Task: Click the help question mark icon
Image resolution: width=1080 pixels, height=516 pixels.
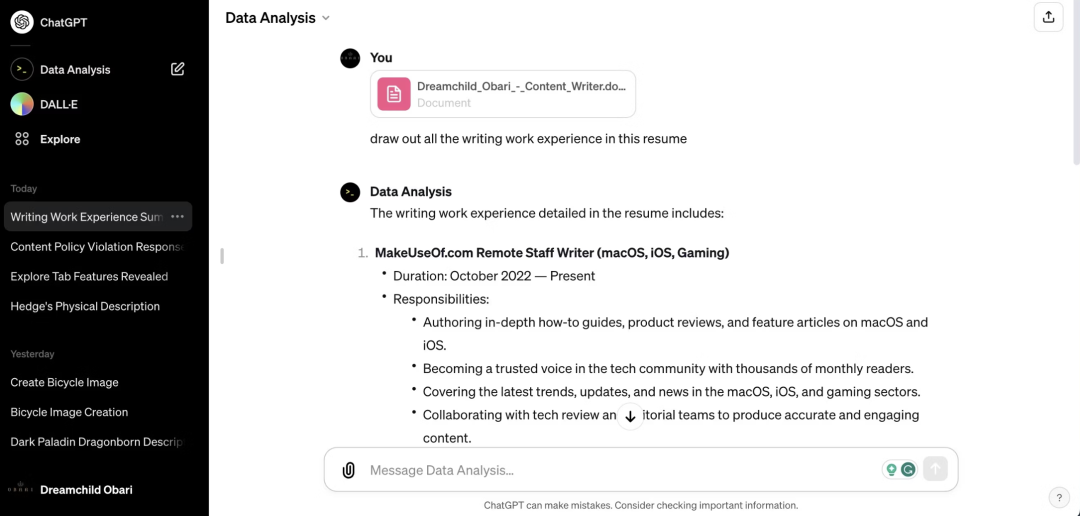Action: tap(1059, 498)
